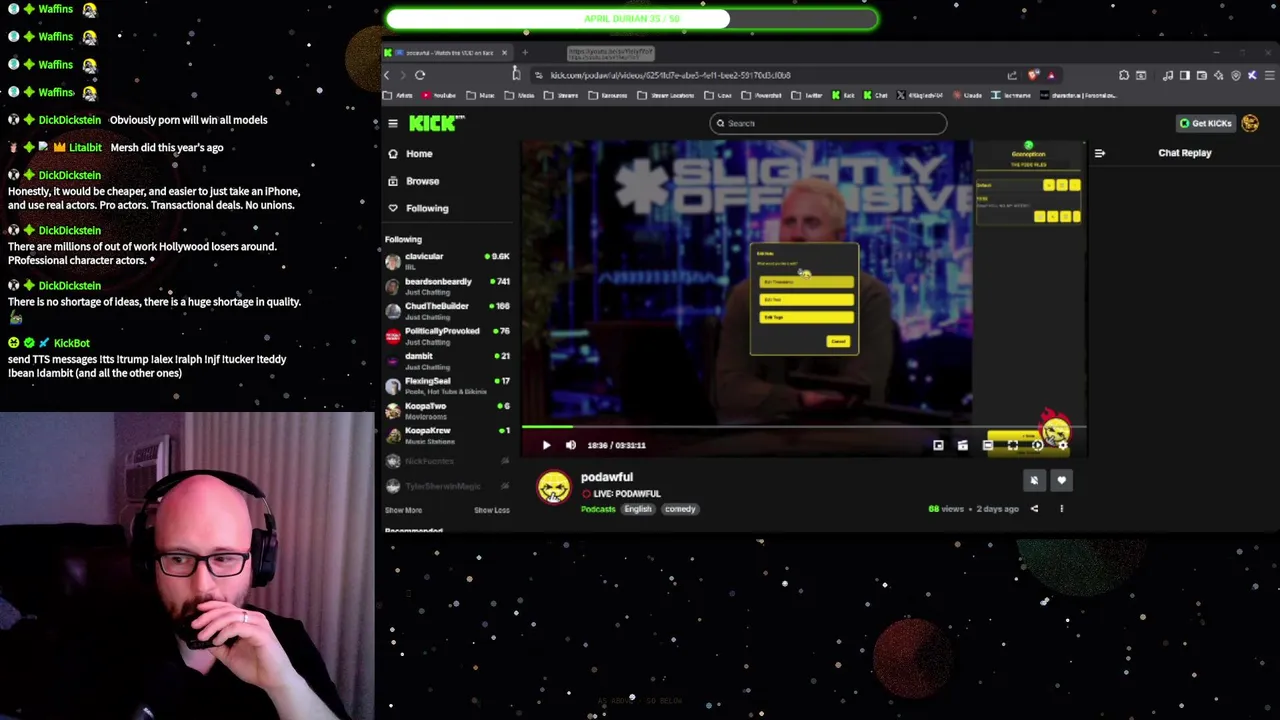
Task: Open the Claude bookmark
Action: tap(967, 95)
